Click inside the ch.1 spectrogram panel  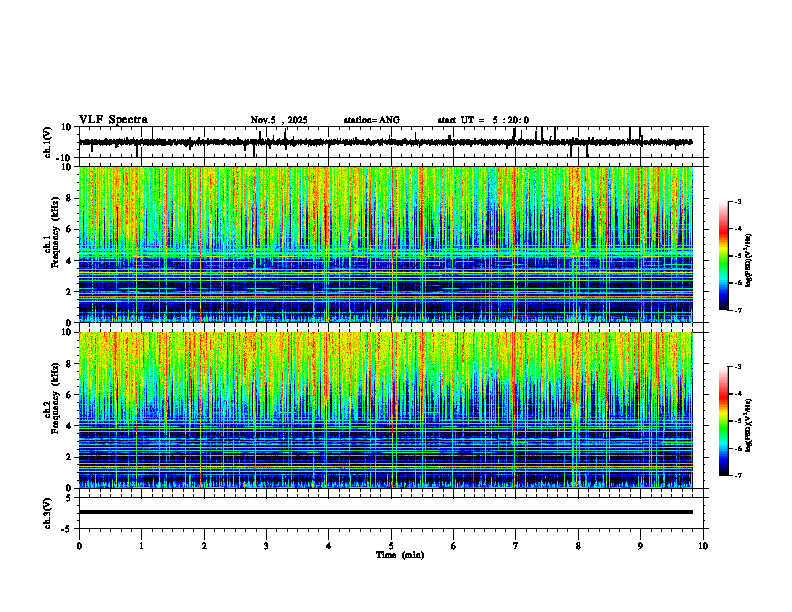(386, 244)
